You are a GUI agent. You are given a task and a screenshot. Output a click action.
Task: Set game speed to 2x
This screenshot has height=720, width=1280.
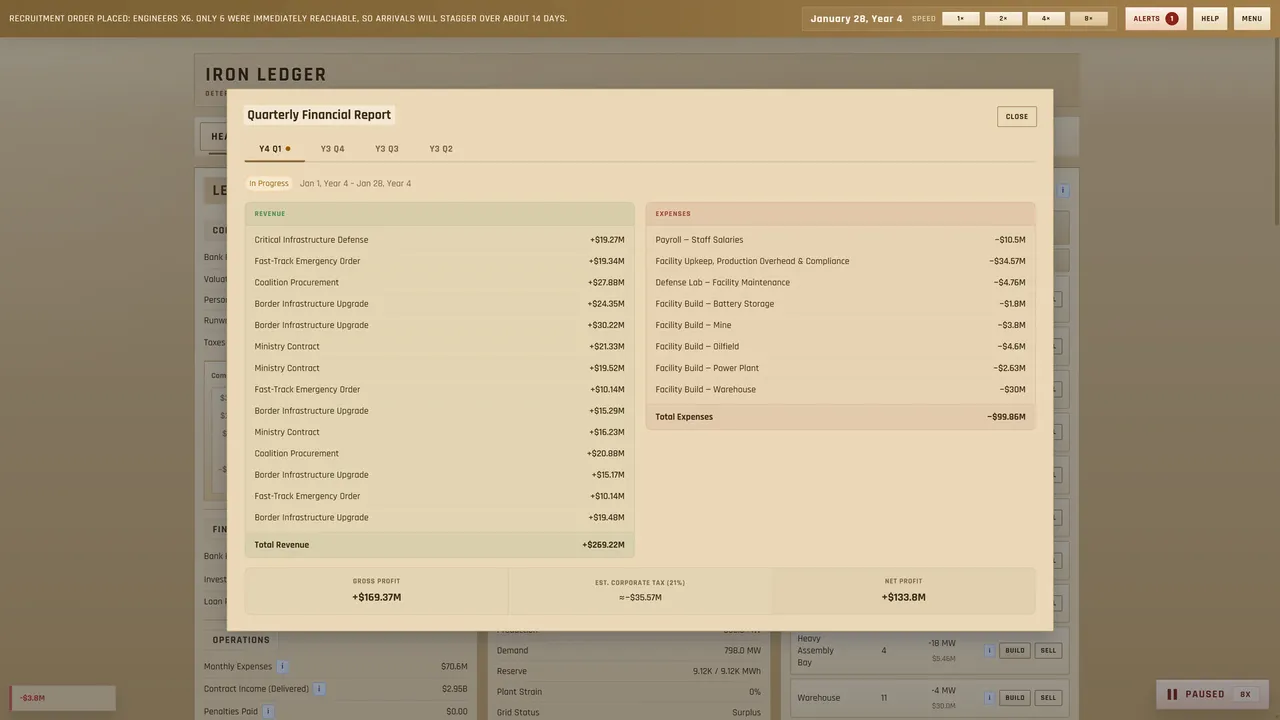pos(1003,18)
